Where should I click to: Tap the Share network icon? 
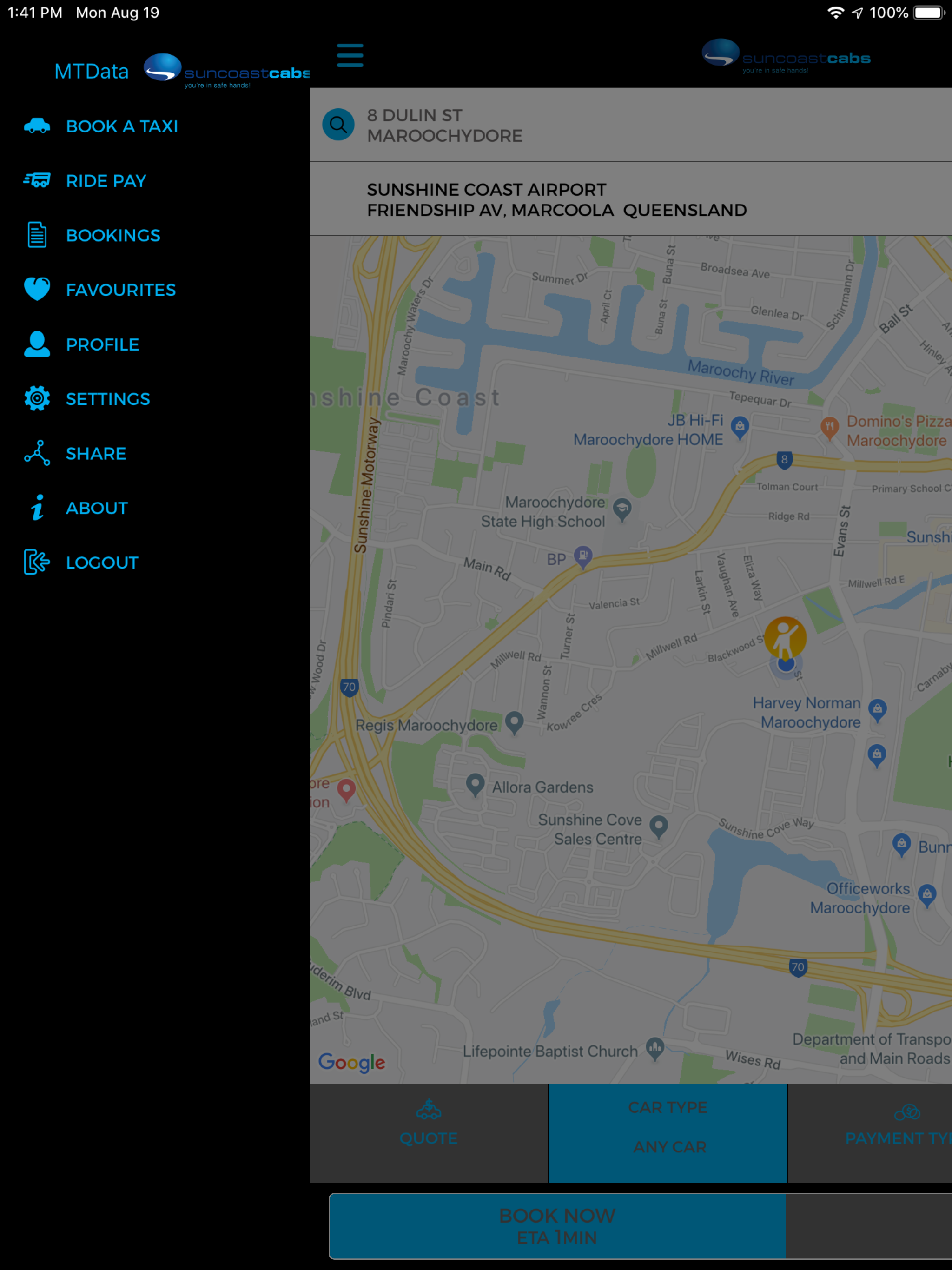[x=37, y=453]
